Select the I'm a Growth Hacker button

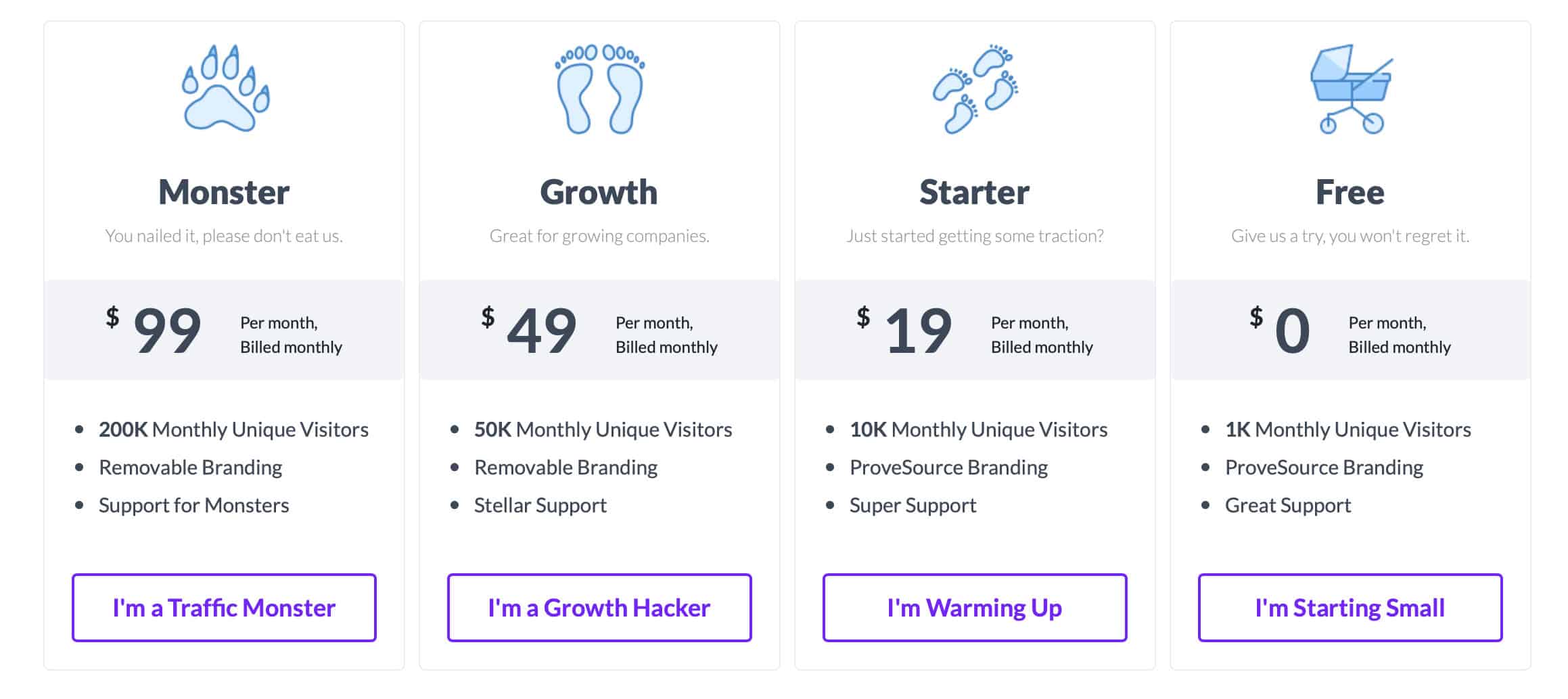tap(599, 608)
